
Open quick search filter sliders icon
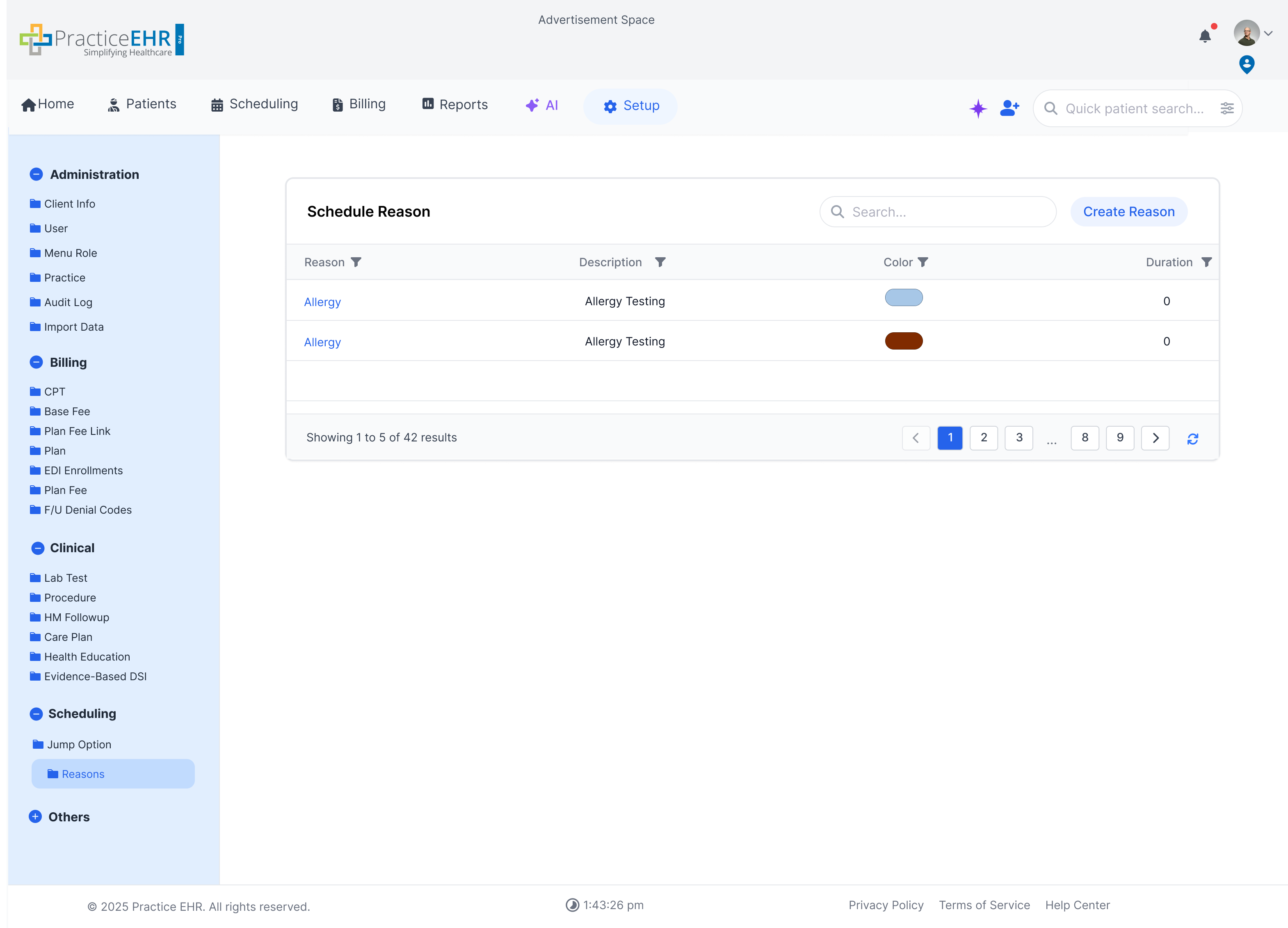[1226, 108]
